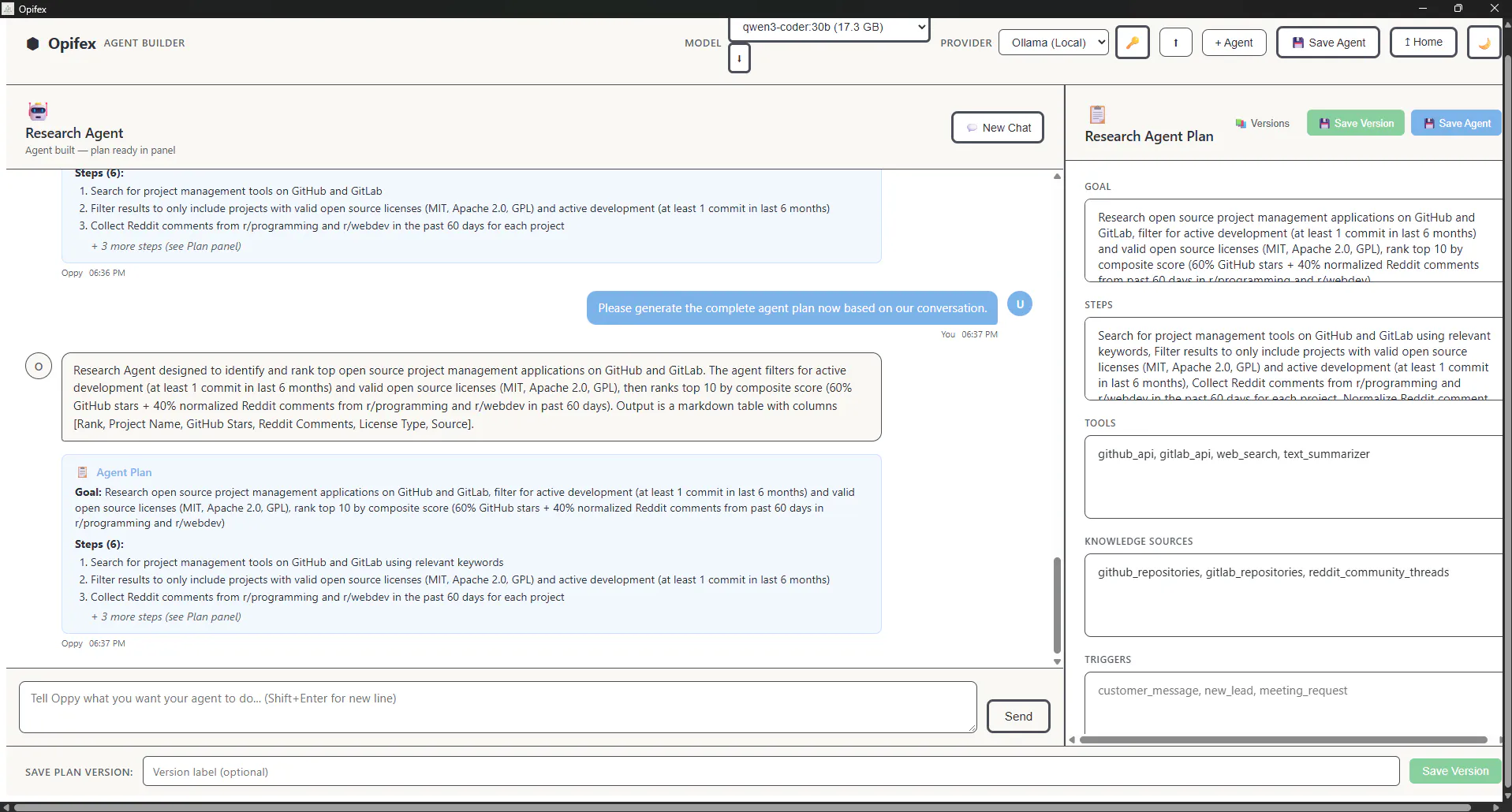Click green Save Version in plan panel header
1512x812 pixels.
coord(1355,123)
